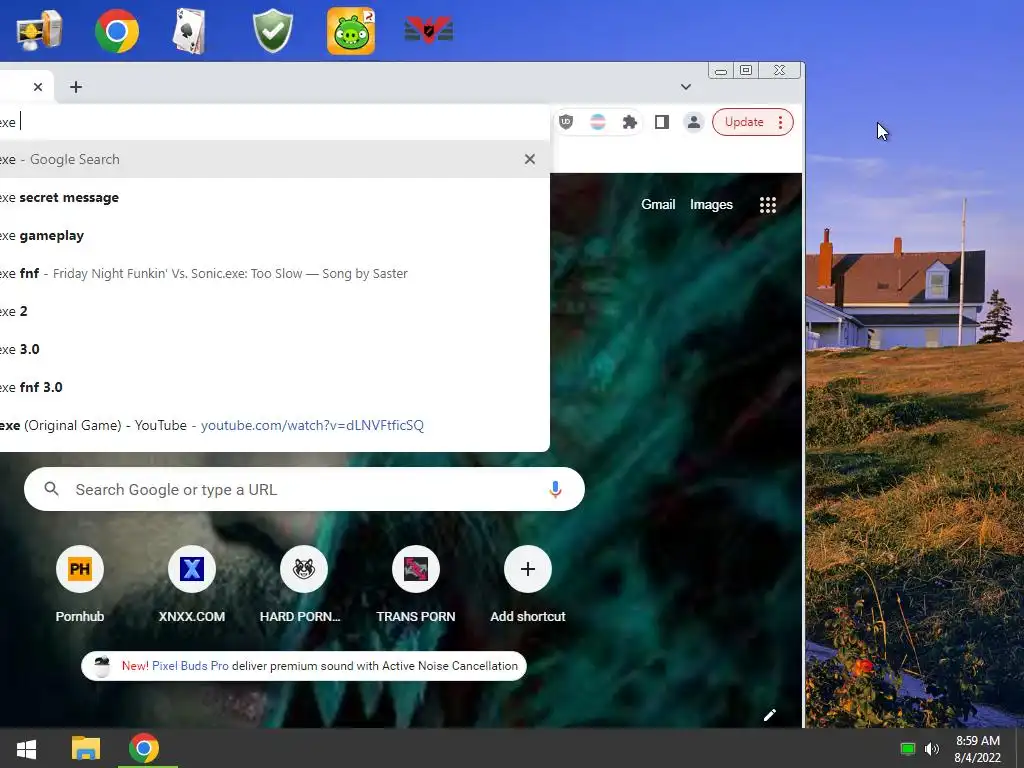Click the 'Search Google or type a URL' box
Image resolution: width=1024 pixels, height=768 pixels.
tap(304, 489)
